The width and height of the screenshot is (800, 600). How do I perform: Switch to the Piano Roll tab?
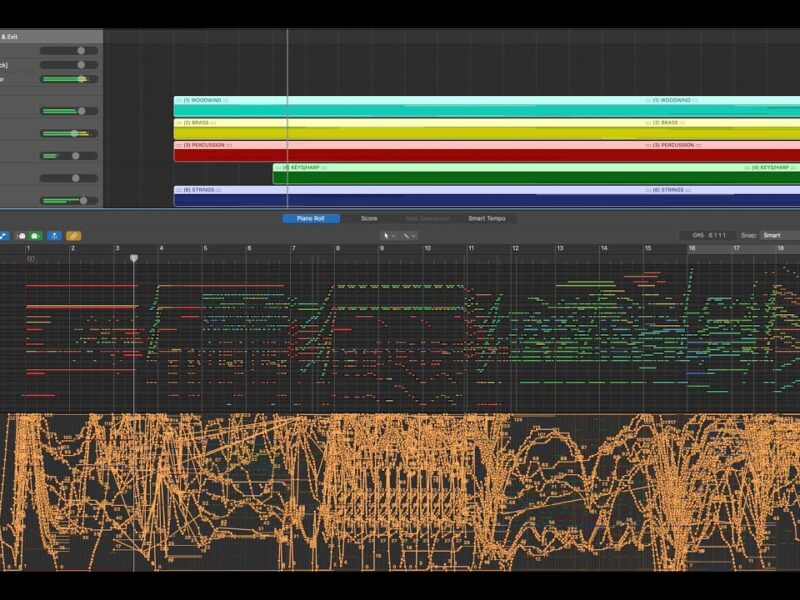(311, 218)
